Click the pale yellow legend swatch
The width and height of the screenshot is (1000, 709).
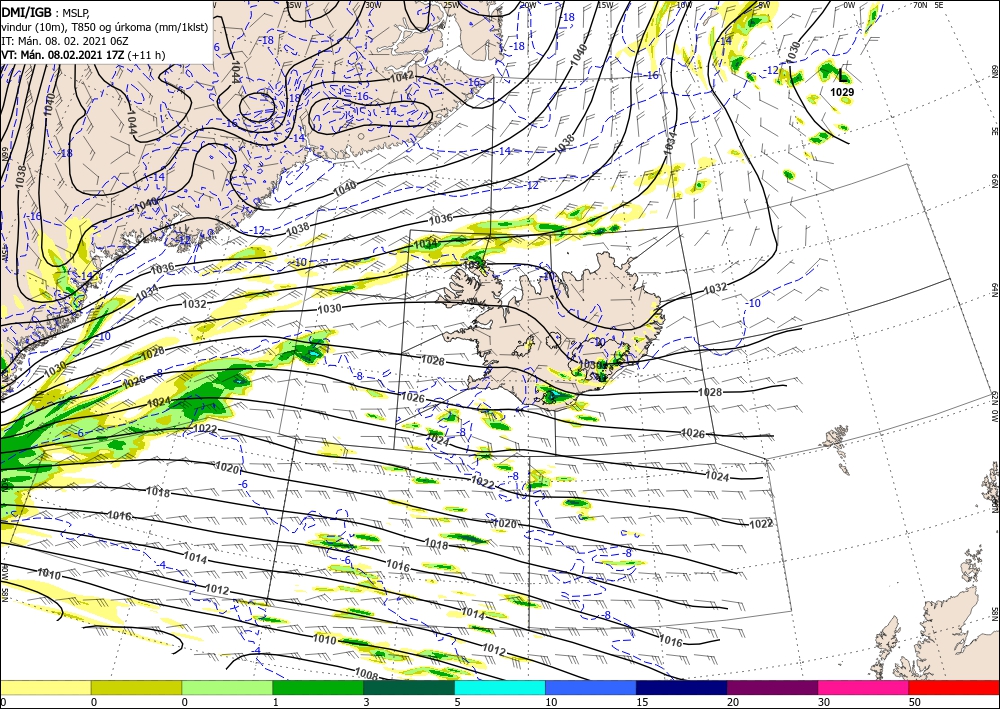click(45, 687)
